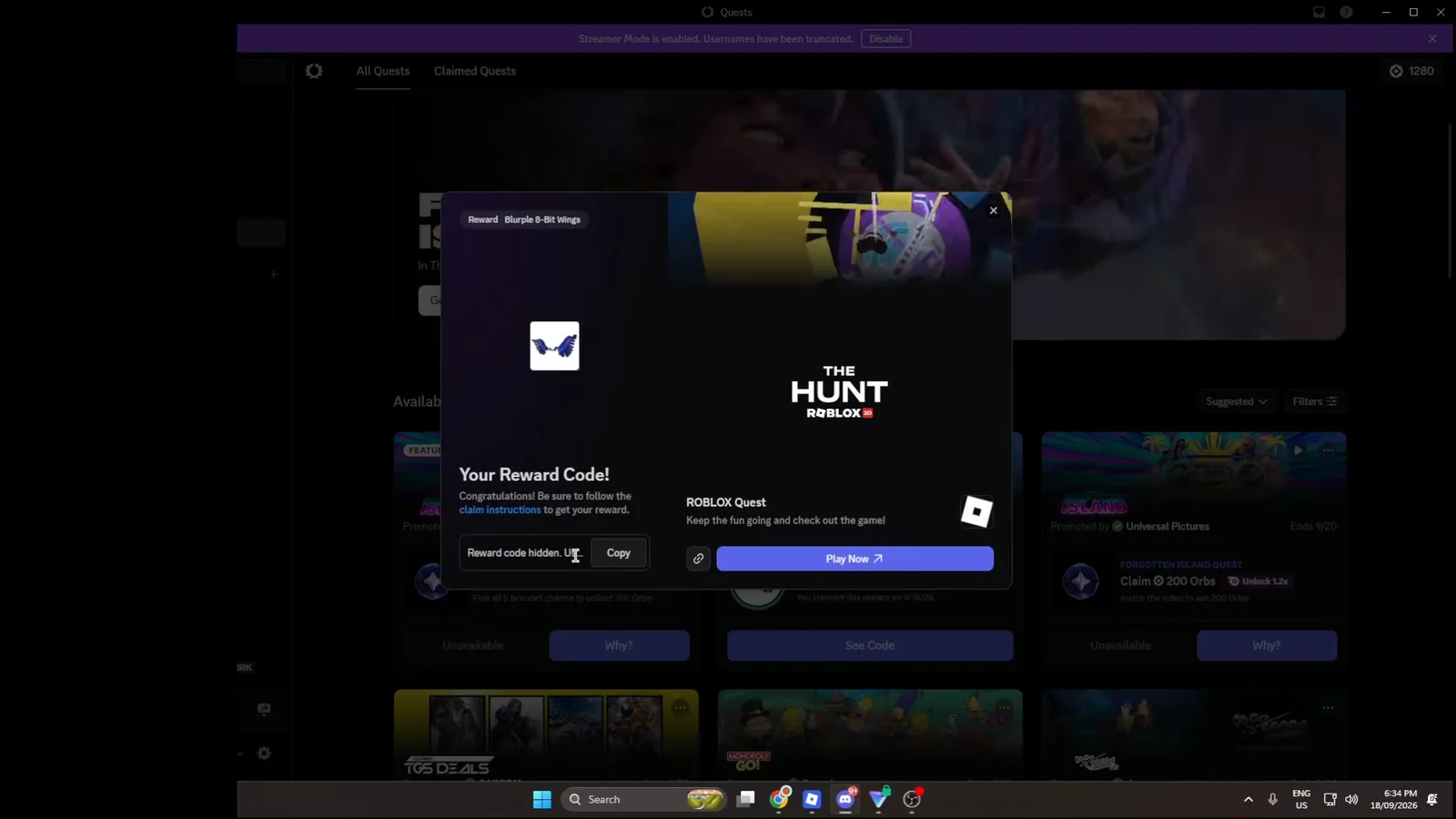Dismiss the Streamer Mode banner
Image resolution: width=1456 pixels, height=819 pixels.
pos(1432,38)
